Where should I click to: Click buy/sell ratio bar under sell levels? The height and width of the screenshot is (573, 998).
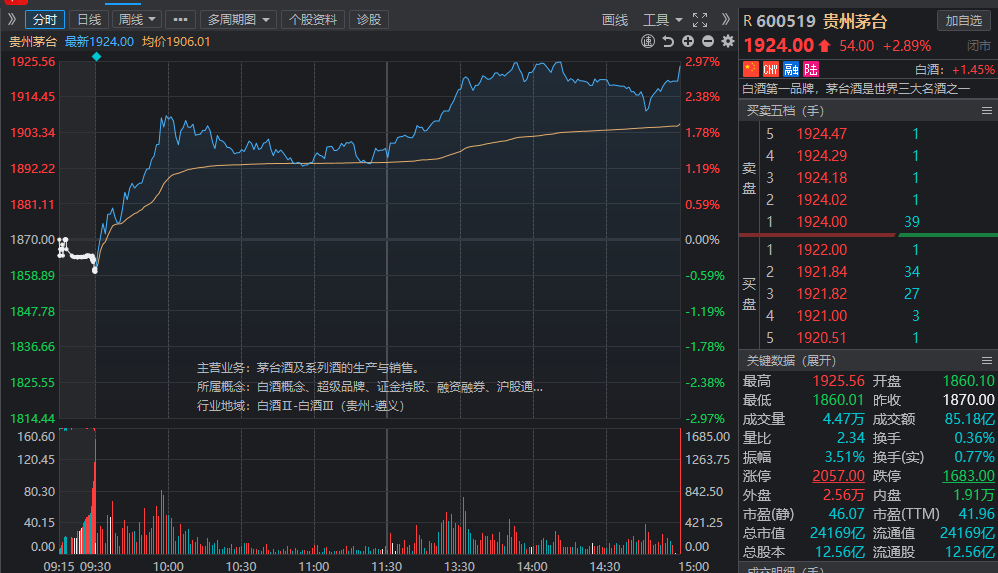tap(868, 235)
